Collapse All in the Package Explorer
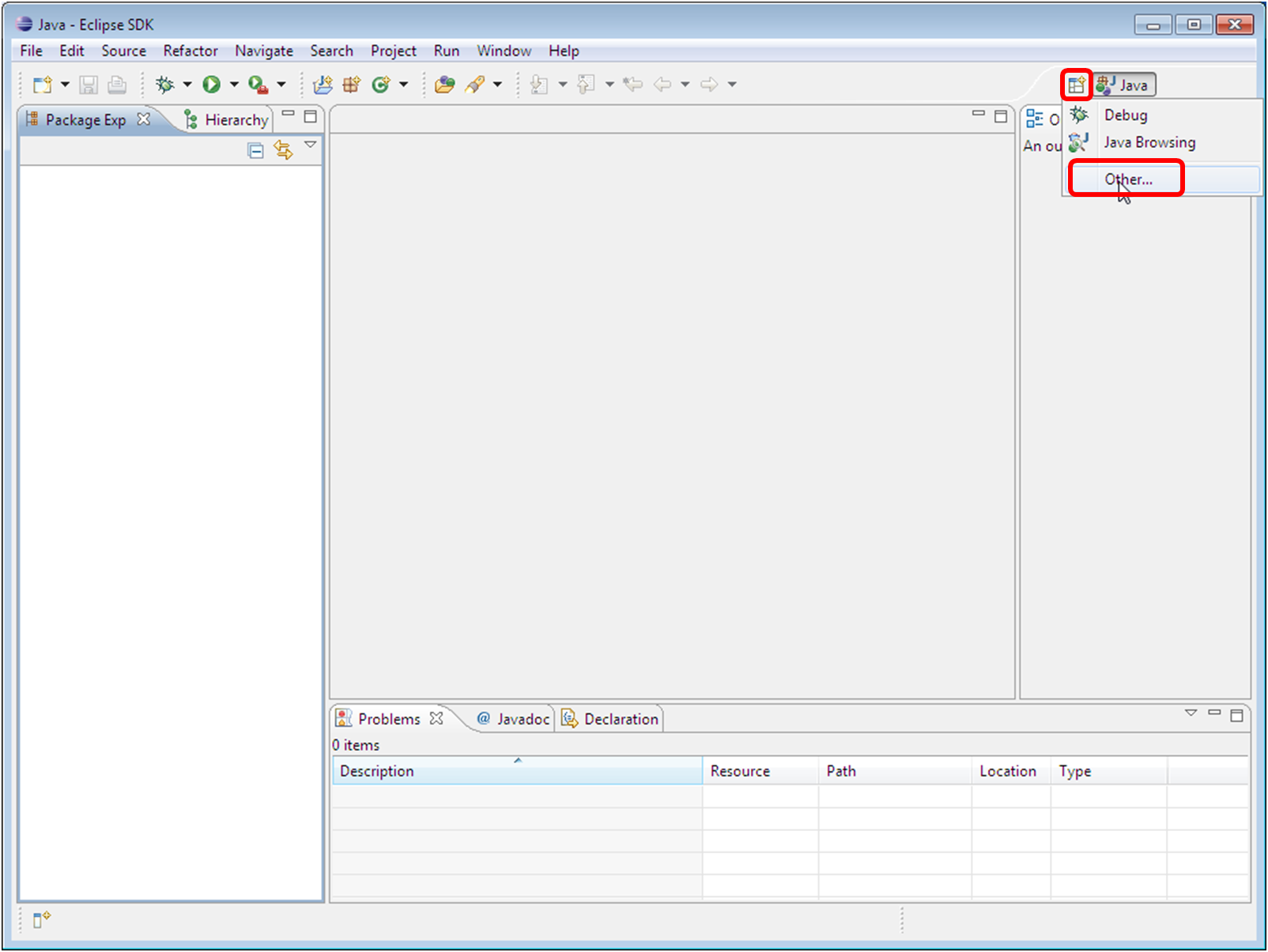This screenshot has width=1268, height=952. point(255,150)
